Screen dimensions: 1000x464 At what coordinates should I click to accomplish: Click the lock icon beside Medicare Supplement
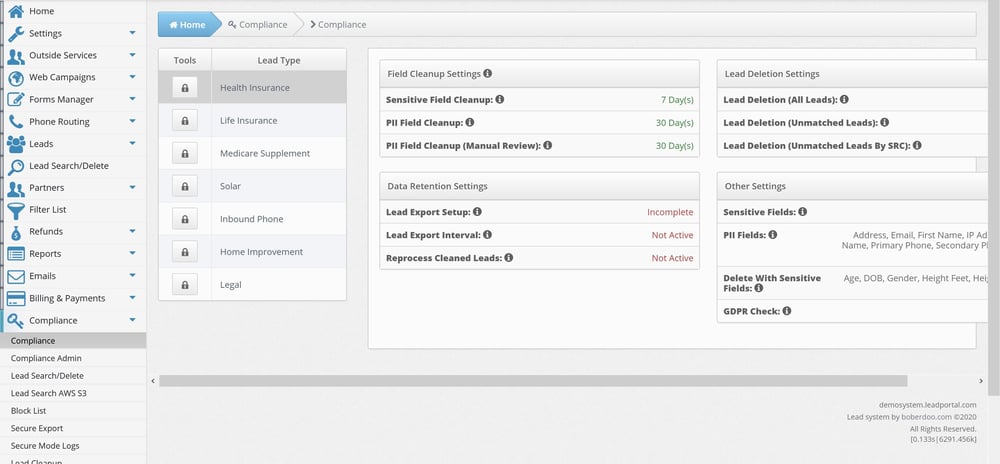pos(185,154)
